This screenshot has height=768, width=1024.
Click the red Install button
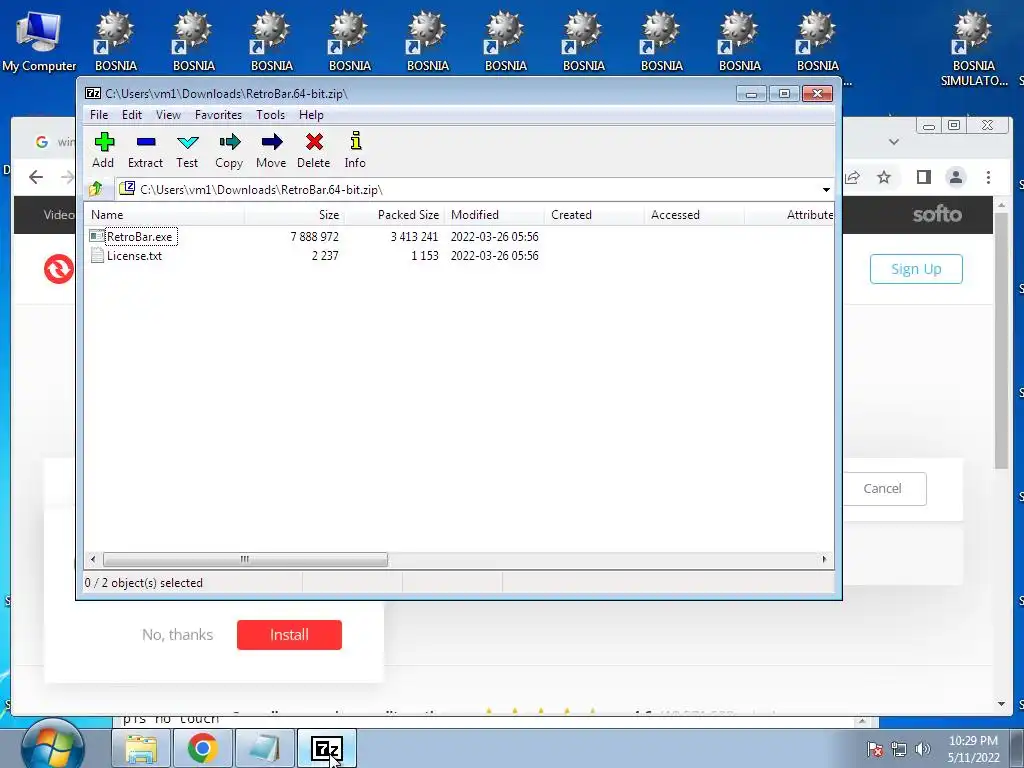289,635
